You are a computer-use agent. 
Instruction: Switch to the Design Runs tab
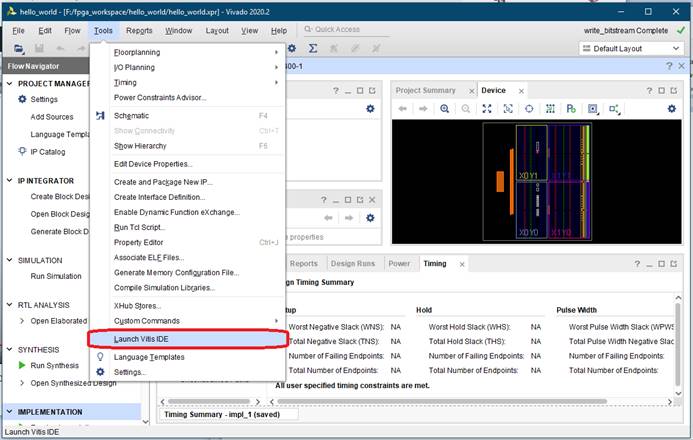tap(353, 264)
